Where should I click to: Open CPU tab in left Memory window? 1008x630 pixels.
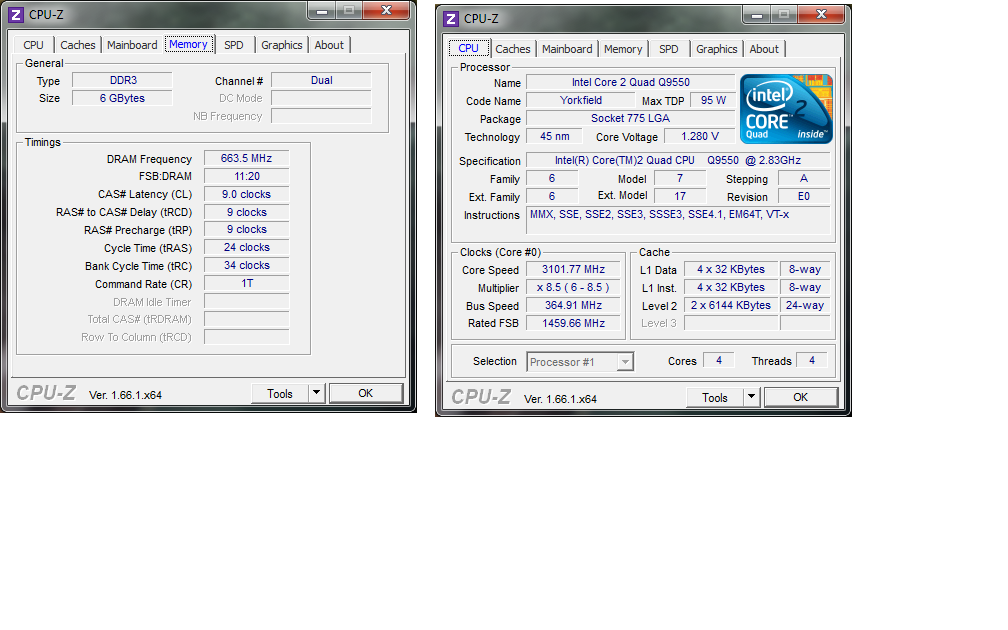(x=33, y=45)
